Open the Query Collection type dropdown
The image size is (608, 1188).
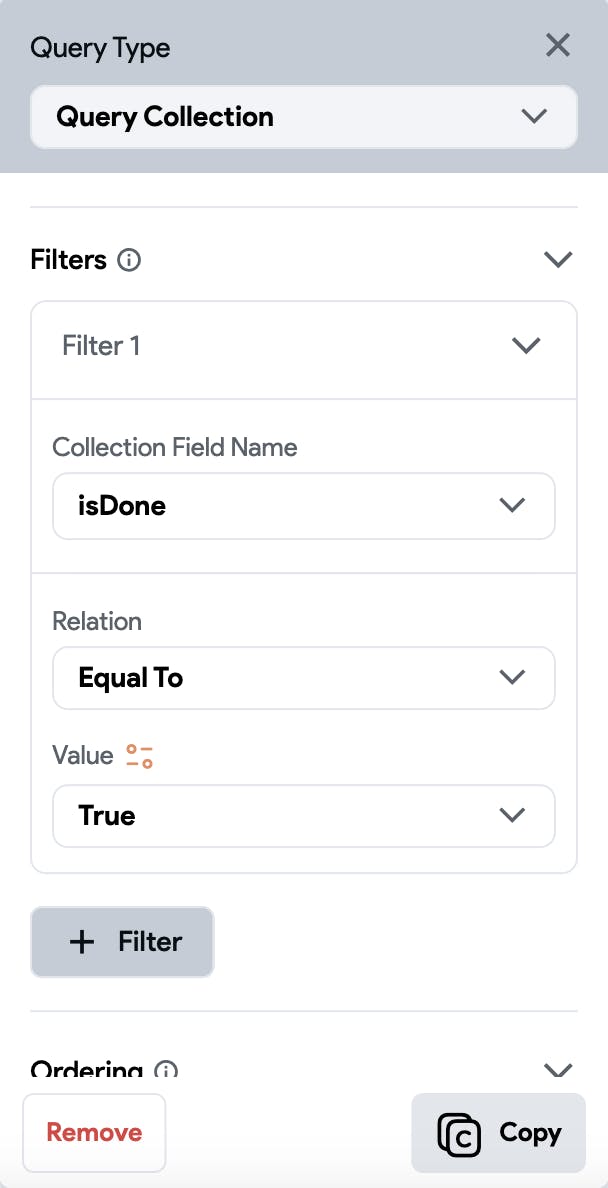click(303, 117)
